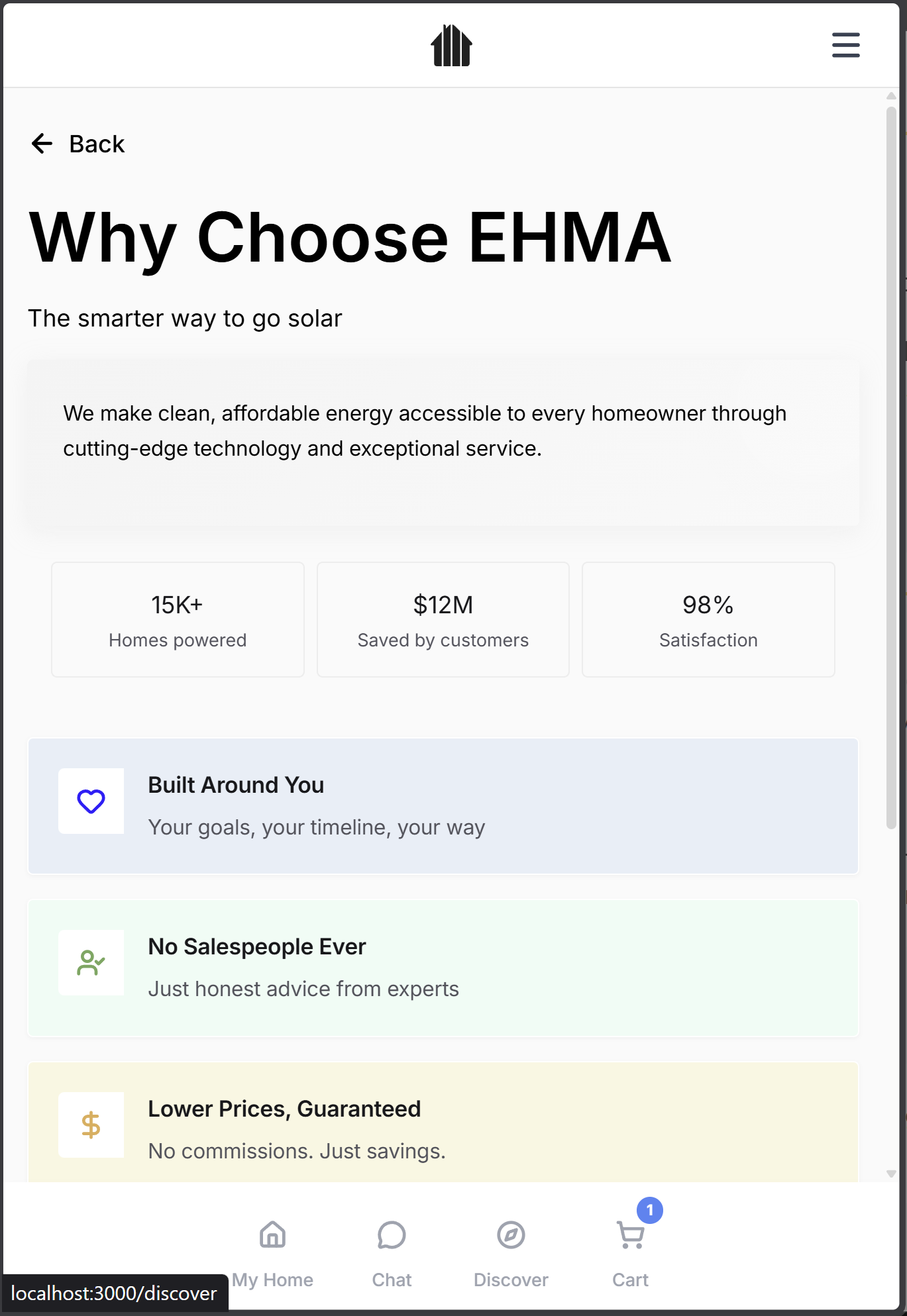Viewport: 907px width, 1316px height.
Task: Click the Back link
Action: tap(96, 143)
